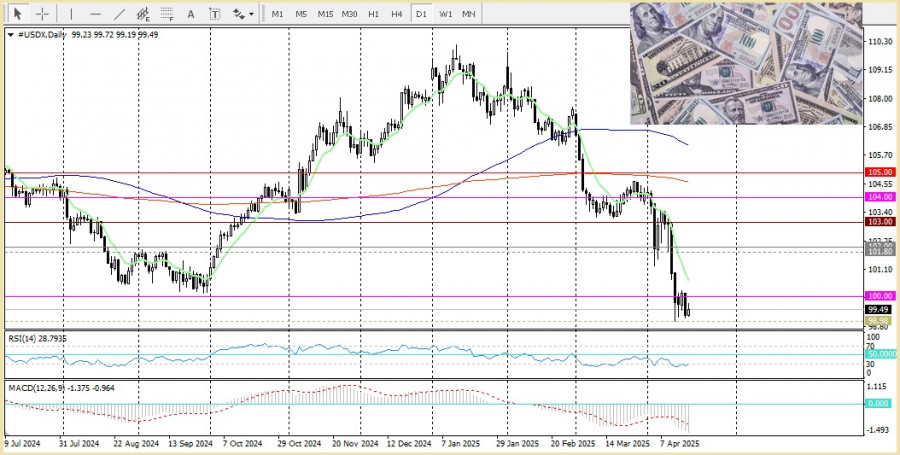Viewport: 900px width, 455px height.
Task: Expand the #USDX,Daily chart title triangle
Action: tap(10, 34)
